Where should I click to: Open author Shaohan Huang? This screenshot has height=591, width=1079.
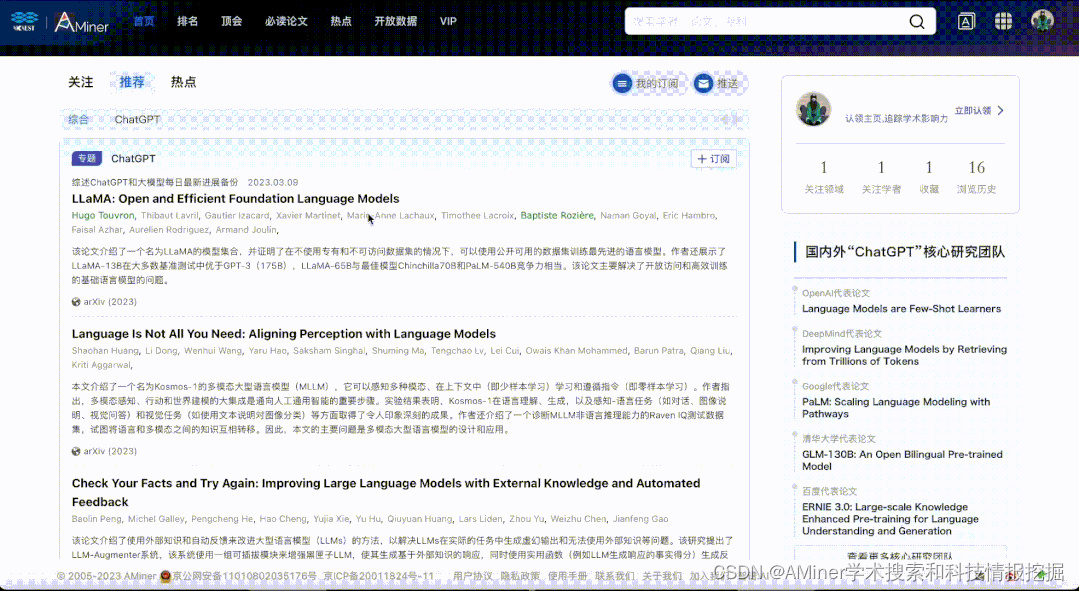tap(104, 350)
